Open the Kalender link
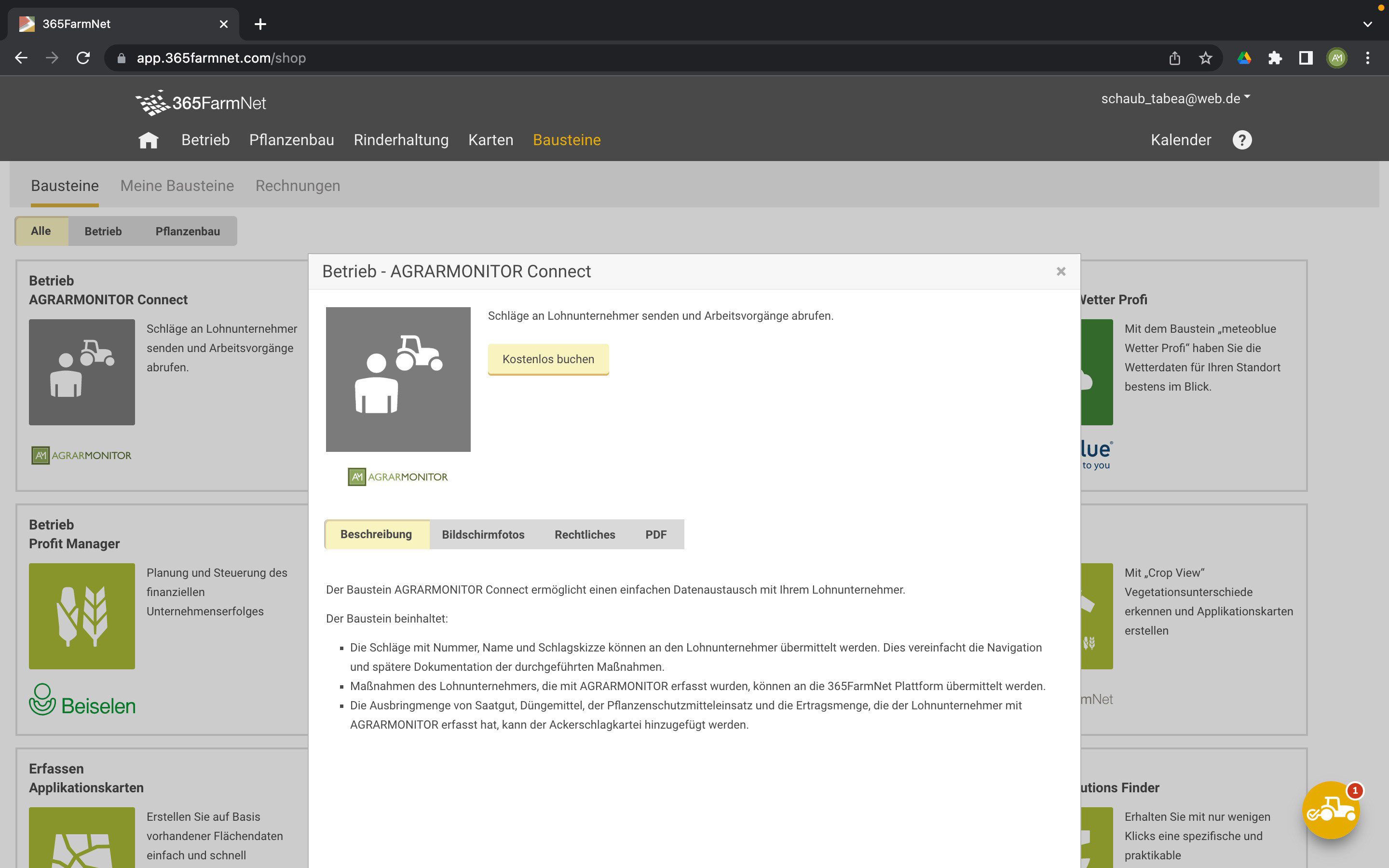The width and height of the screenshot is (1389, 868). coord(1181,140)
